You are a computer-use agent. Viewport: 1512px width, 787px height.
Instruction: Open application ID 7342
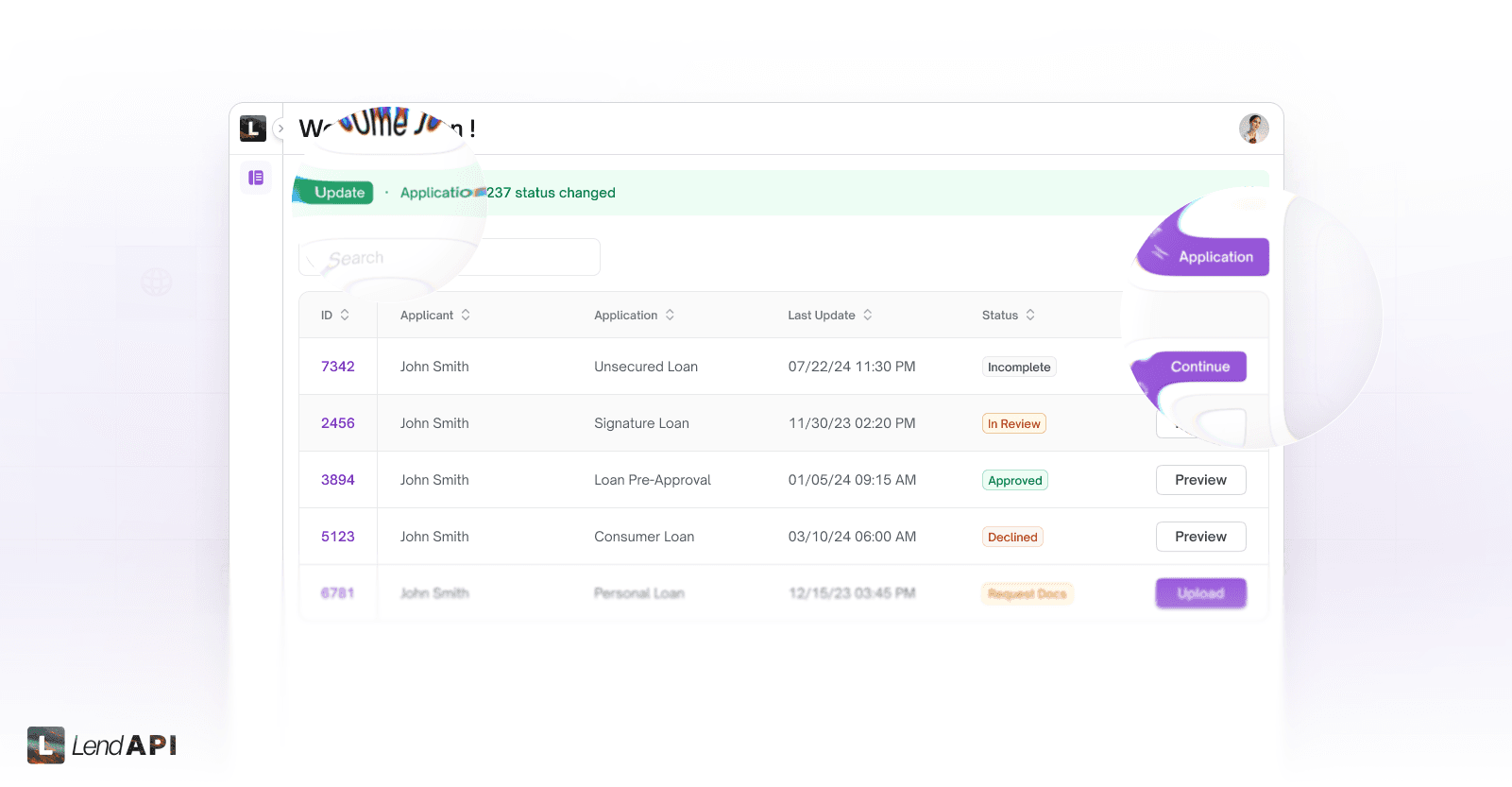[338, 367]
